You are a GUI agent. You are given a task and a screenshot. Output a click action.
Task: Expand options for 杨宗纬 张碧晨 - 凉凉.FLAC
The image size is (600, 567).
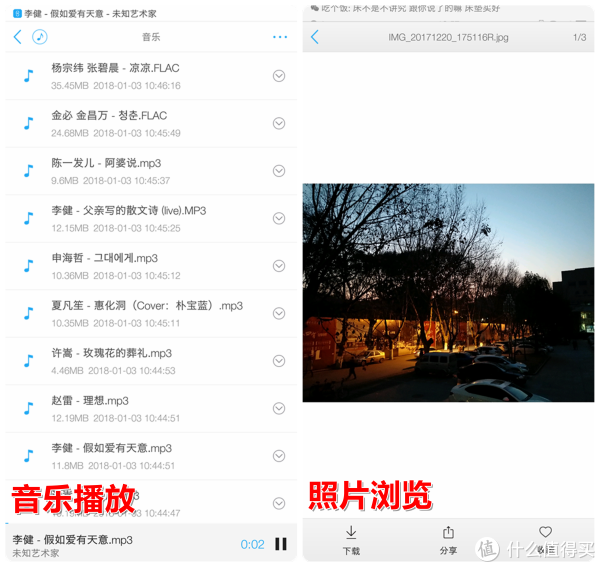pos(279,76)
